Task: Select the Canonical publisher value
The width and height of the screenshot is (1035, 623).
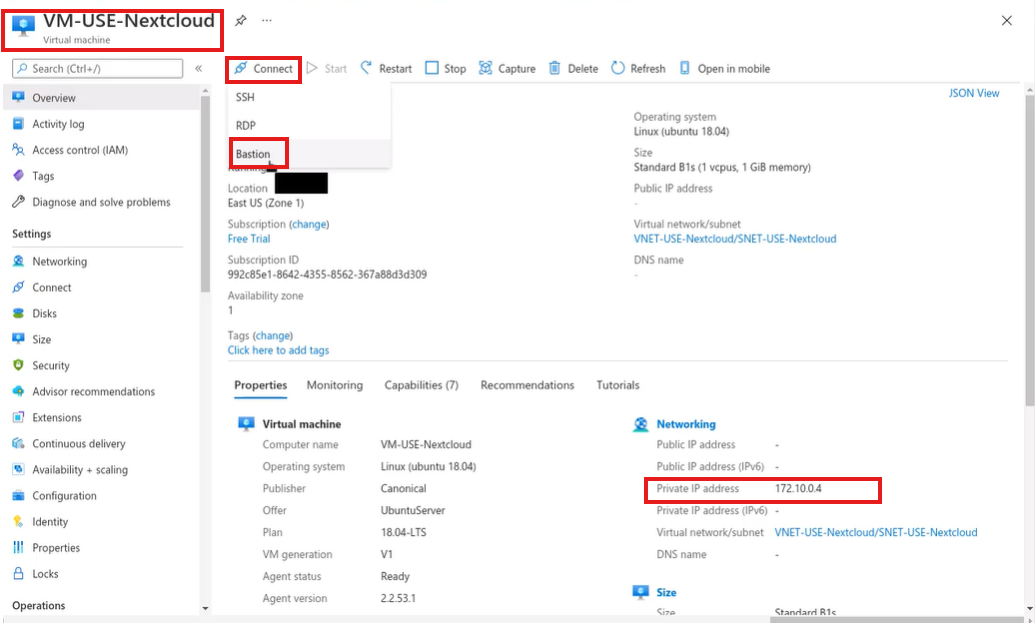Action: tap(403, 489)
